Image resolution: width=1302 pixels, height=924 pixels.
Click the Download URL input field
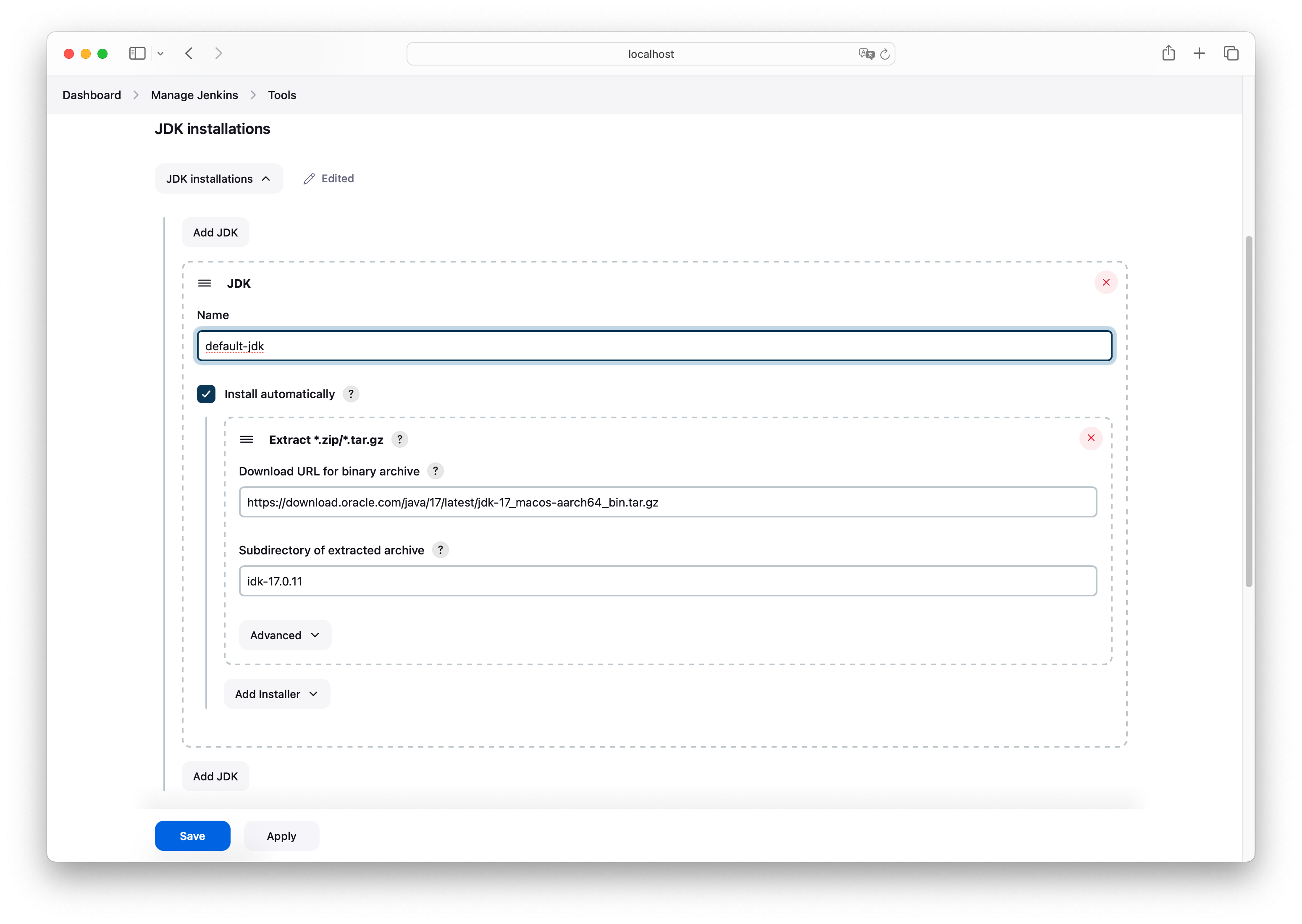click(x=667, y=502)
